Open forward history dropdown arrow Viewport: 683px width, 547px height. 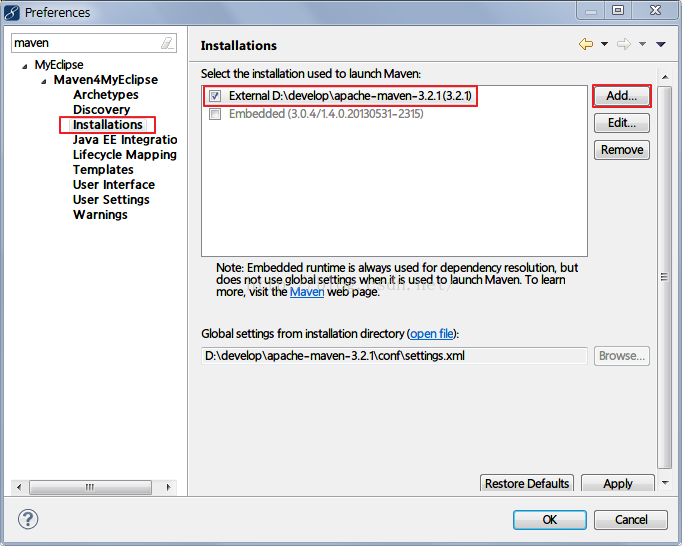pyautogui.click(x=642, y=44)
